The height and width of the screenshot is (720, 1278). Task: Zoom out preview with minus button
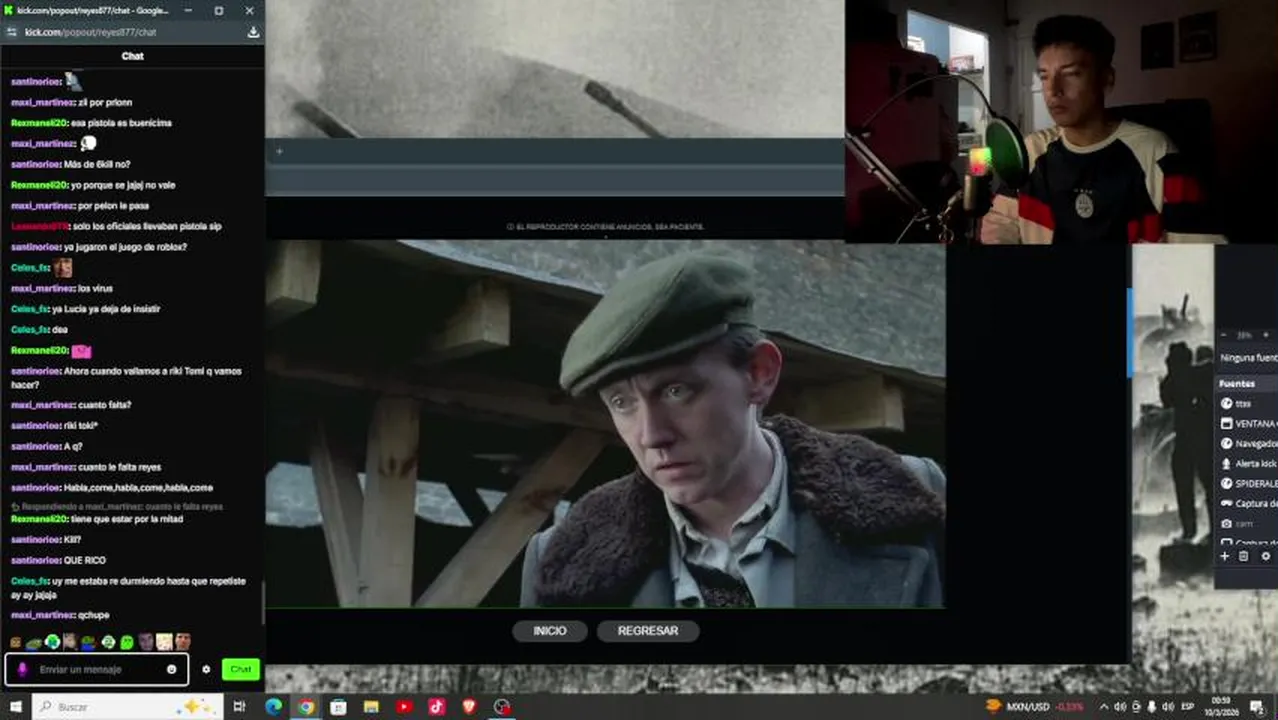pyautogui.click(x=1224, y=335)
